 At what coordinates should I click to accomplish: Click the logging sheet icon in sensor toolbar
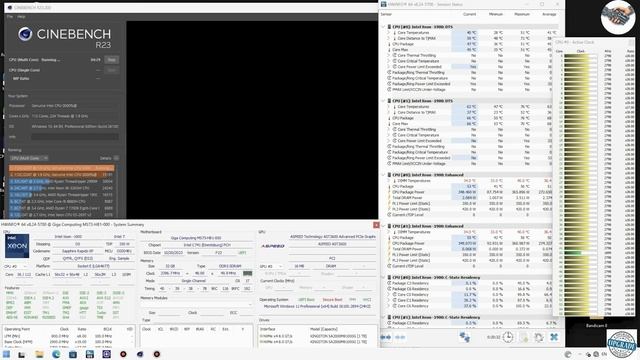524,337
